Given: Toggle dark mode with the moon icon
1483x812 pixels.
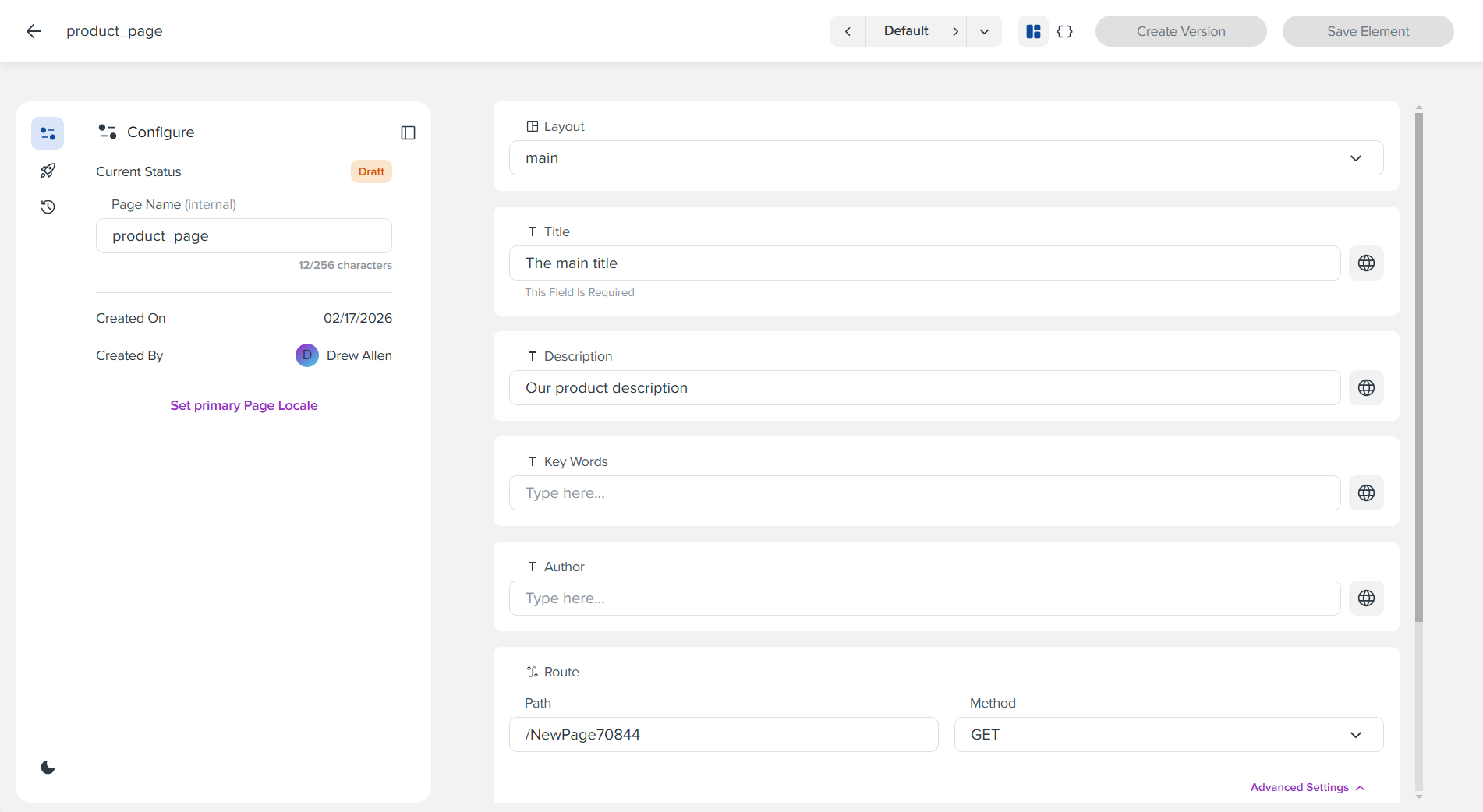Looking at the screenshot, I should pyautogui.click(x=48, y=767).
